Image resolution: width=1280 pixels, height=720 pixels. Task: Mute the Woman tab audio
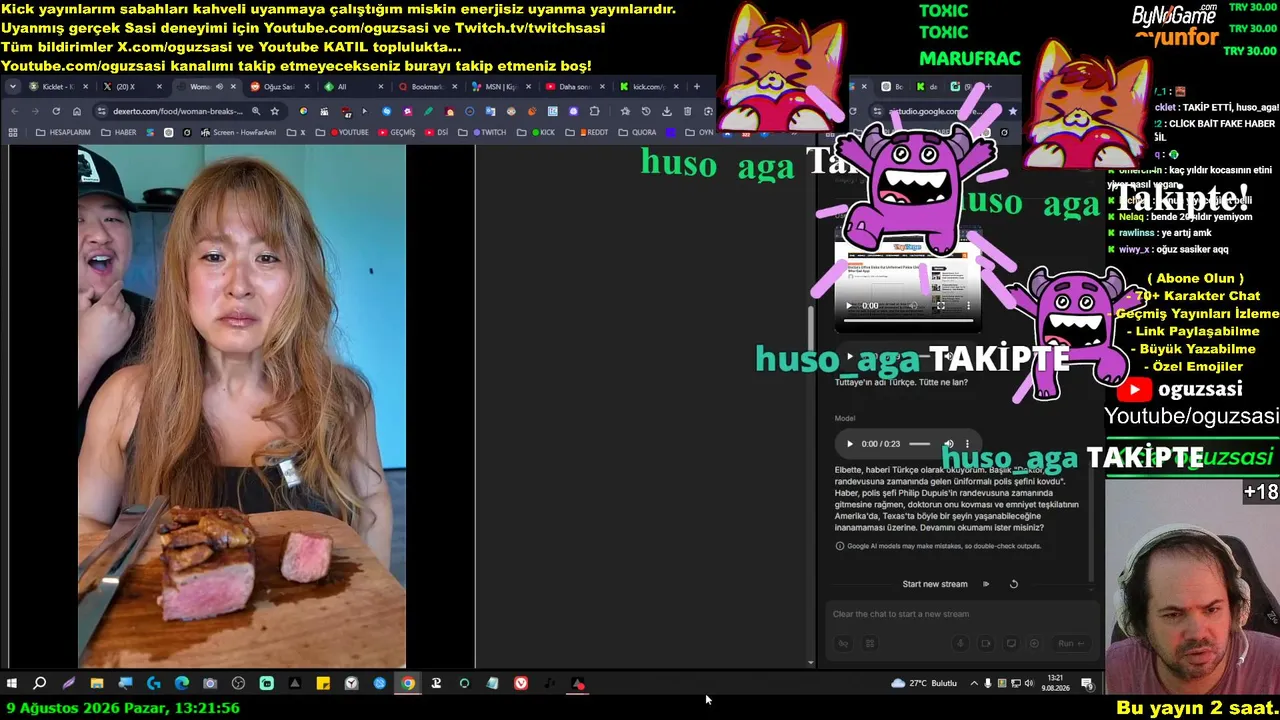click(x=220, y=87)
